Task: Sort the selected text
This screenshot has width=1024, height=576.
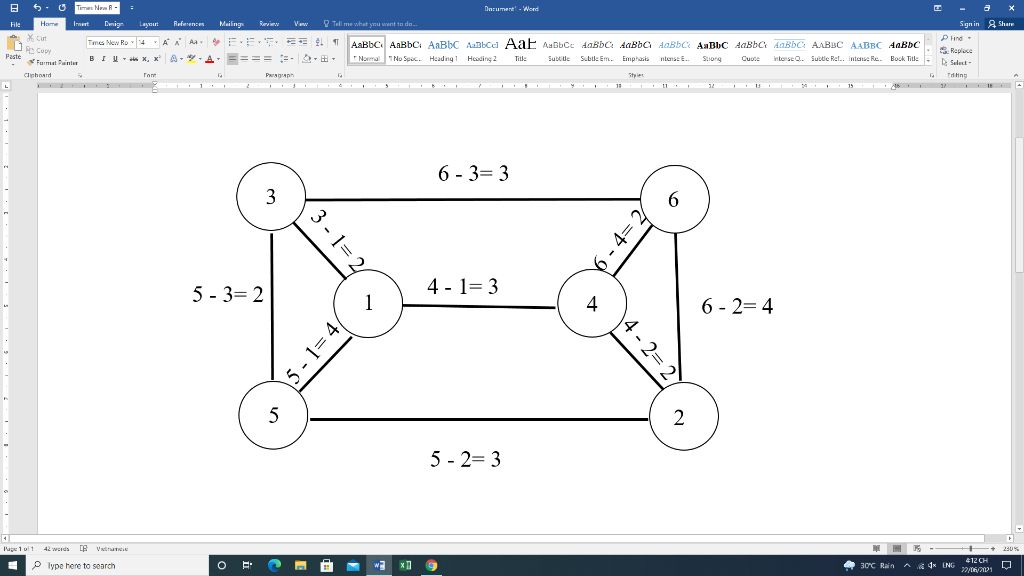Action: click(x=319, y=42)
